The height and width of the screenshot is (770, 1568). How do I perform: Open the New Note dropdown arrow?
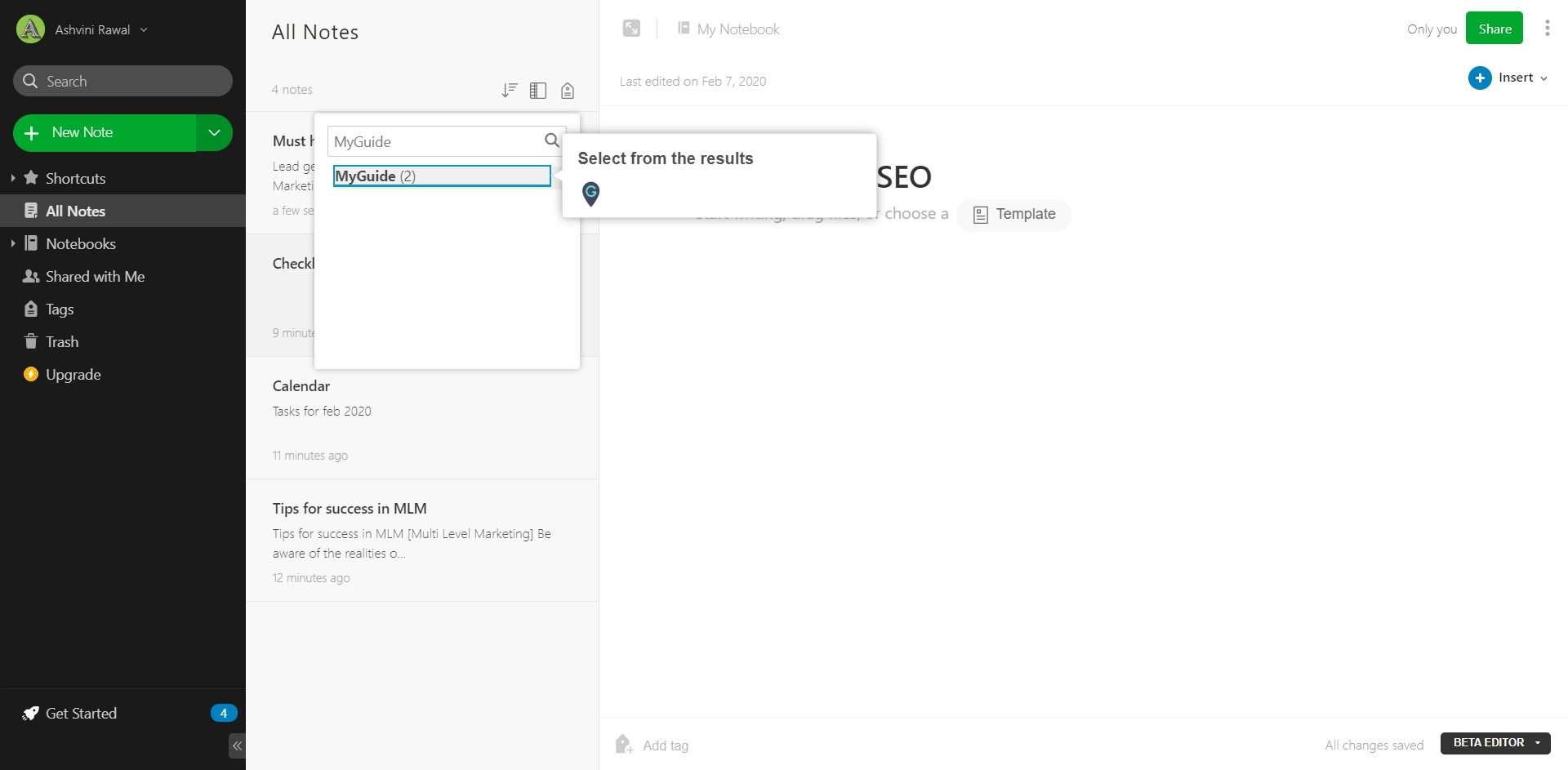(x=213, y=132)
